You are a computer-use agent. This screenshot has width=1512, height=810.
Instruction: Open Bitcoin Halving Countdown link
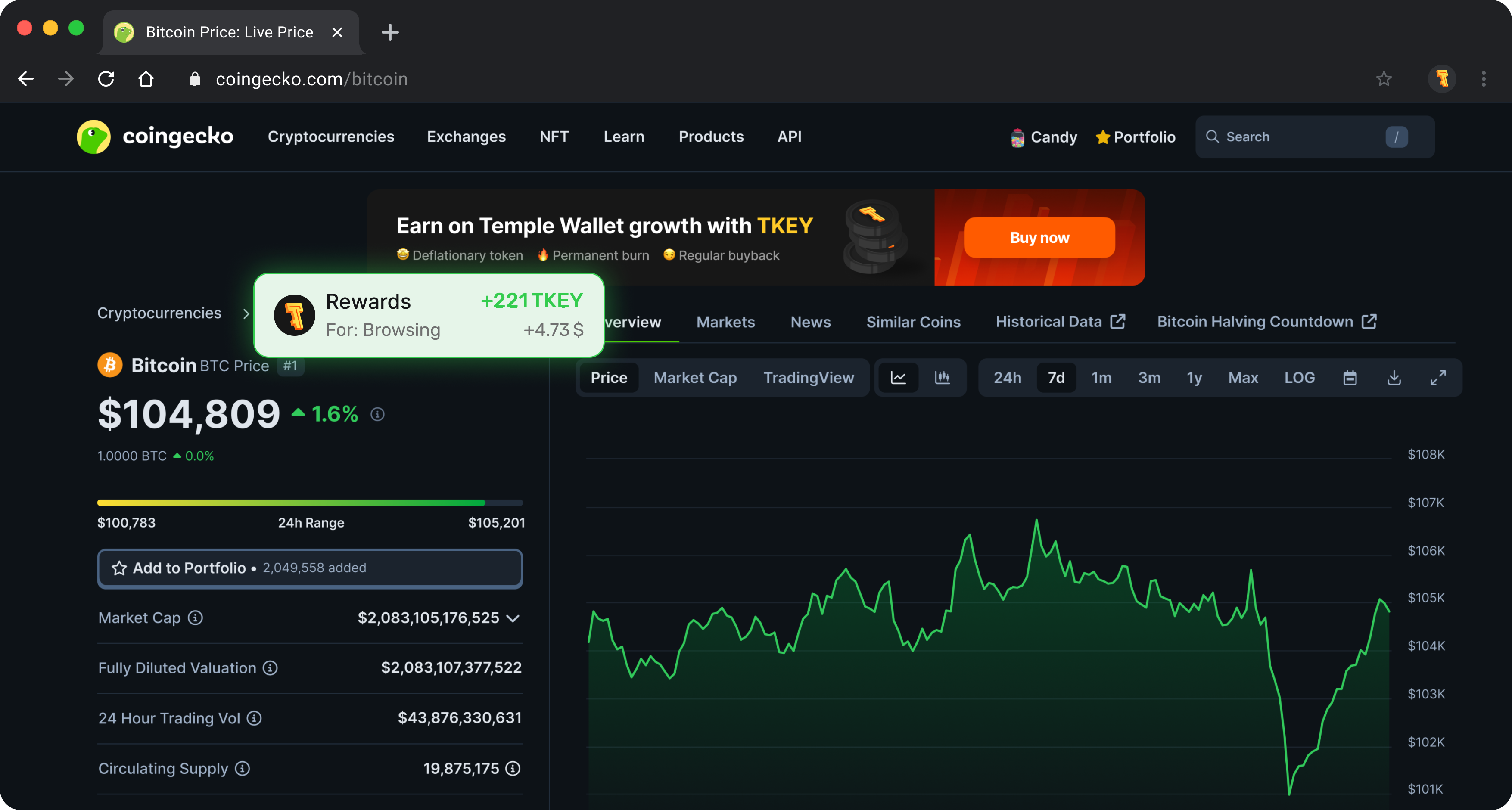[1266, 322]
